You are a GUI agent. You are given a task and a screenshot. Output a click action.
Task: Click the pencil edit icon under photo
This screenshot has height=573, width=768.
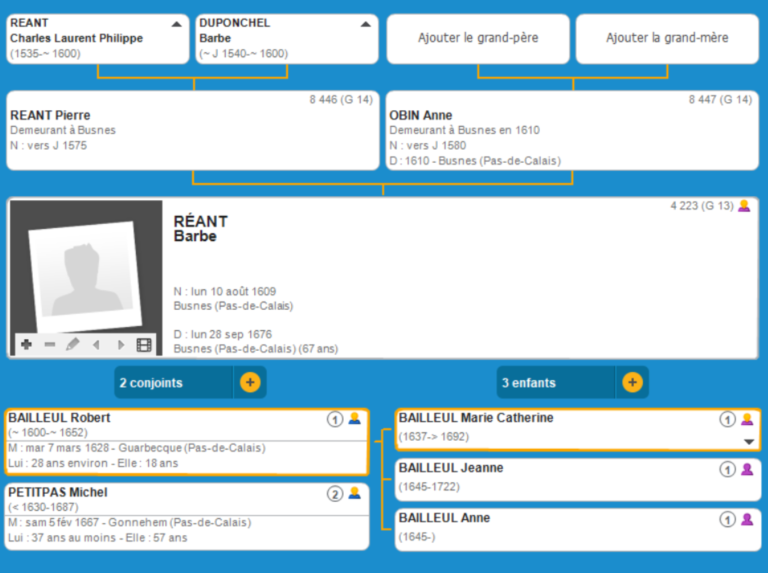click(x=73, y=345)
